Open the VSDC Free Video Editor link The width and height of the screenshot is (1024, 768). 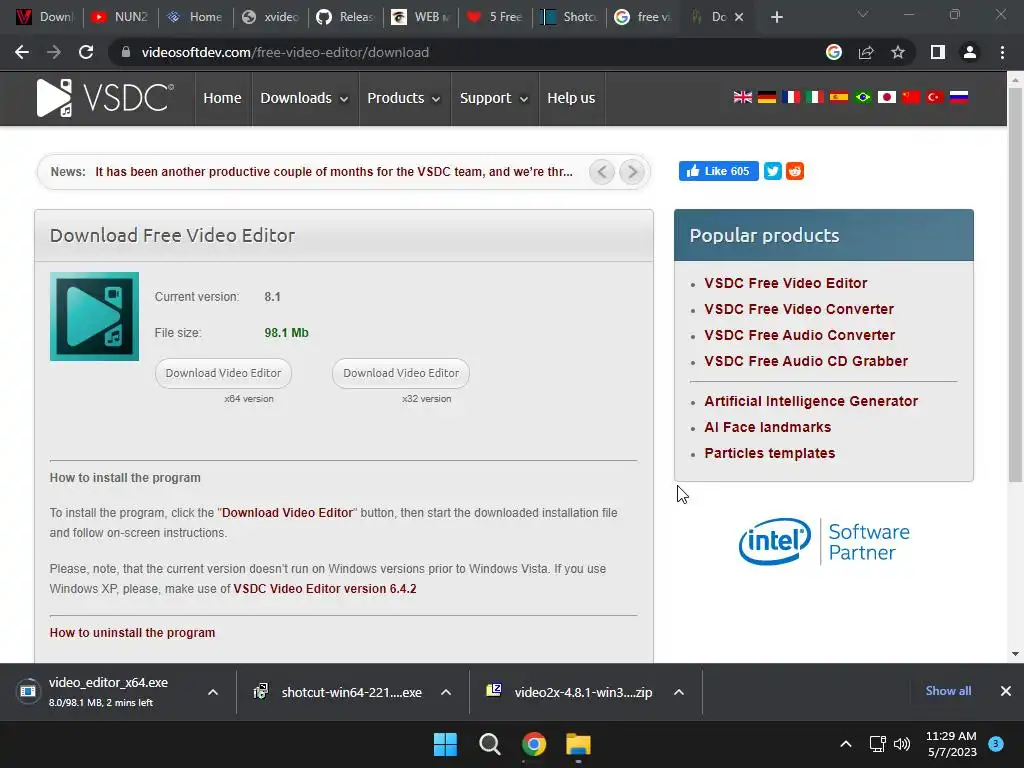pos(786,283)
